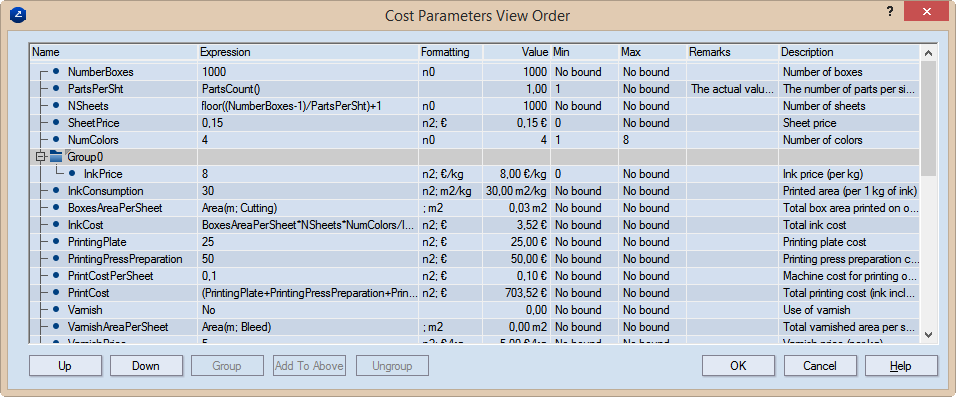Screen dimensions: 956x397
Task: Click the bullet icon beside InkCost
Action: pos(56,225)
